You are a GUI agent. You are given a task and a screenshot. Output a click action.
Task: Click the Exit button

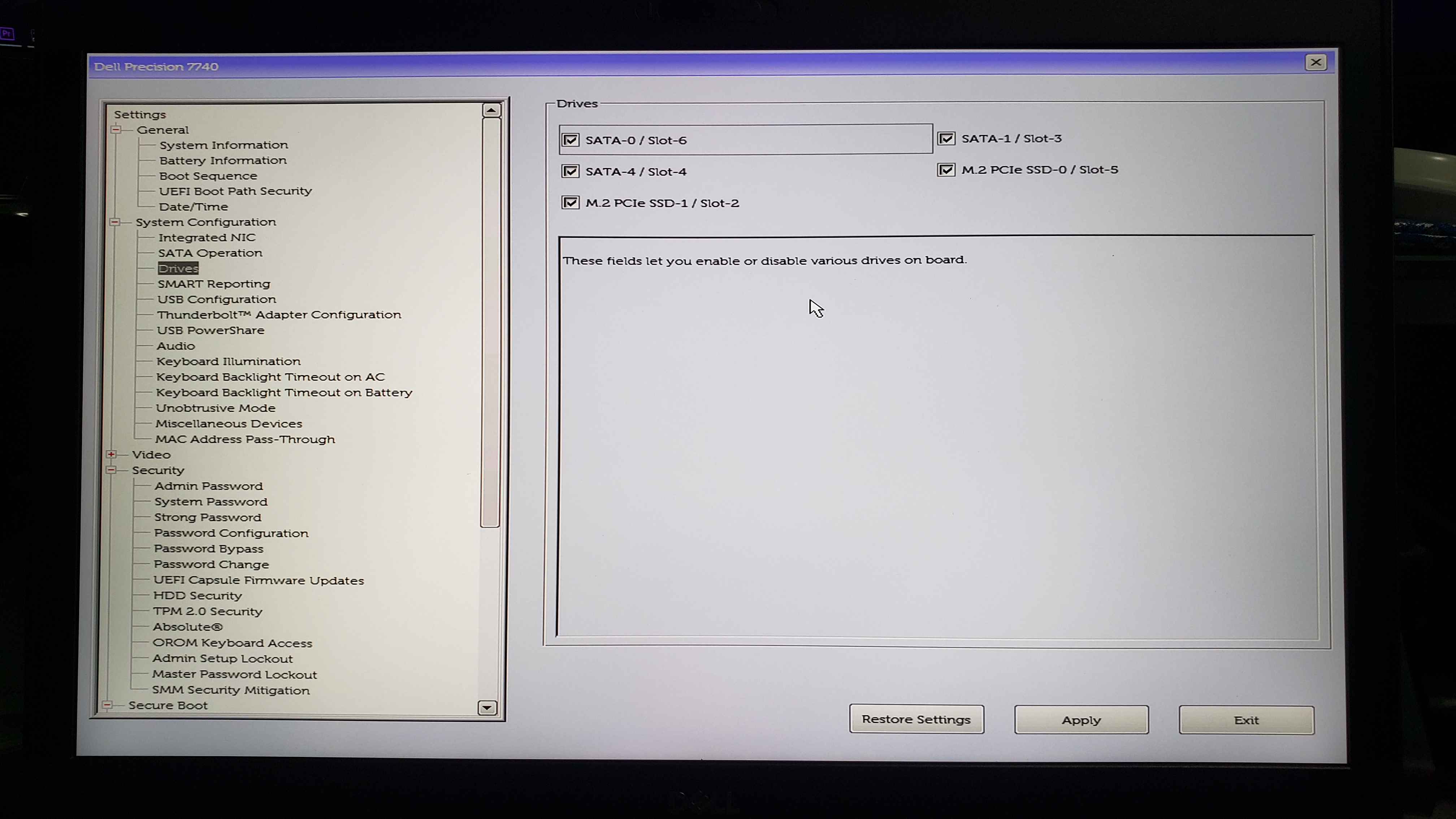pyautogui.click(x=1246, y=720)
